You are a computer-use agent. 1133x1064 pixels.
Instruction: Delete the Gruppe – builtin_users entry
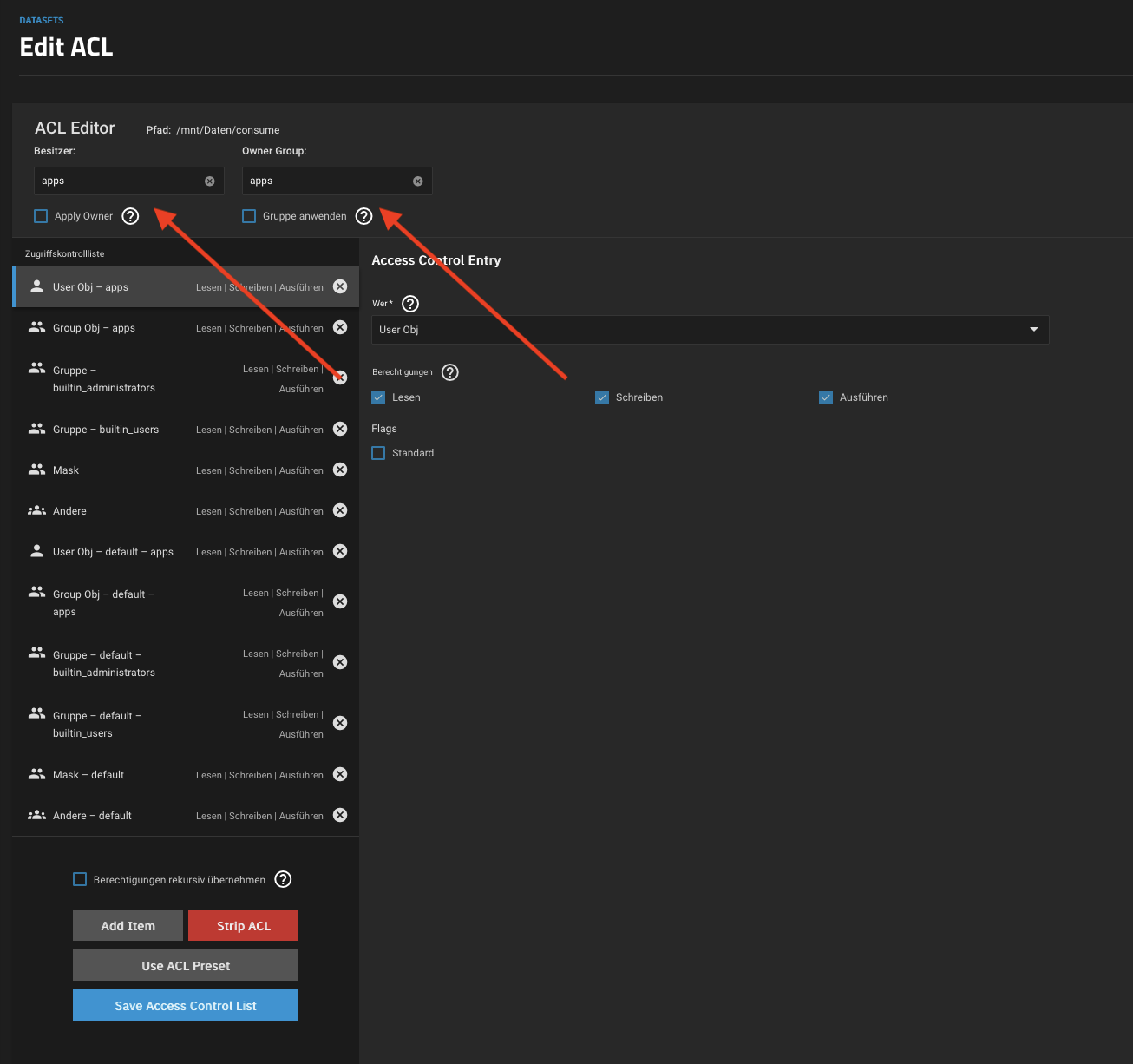coord(340,429)
